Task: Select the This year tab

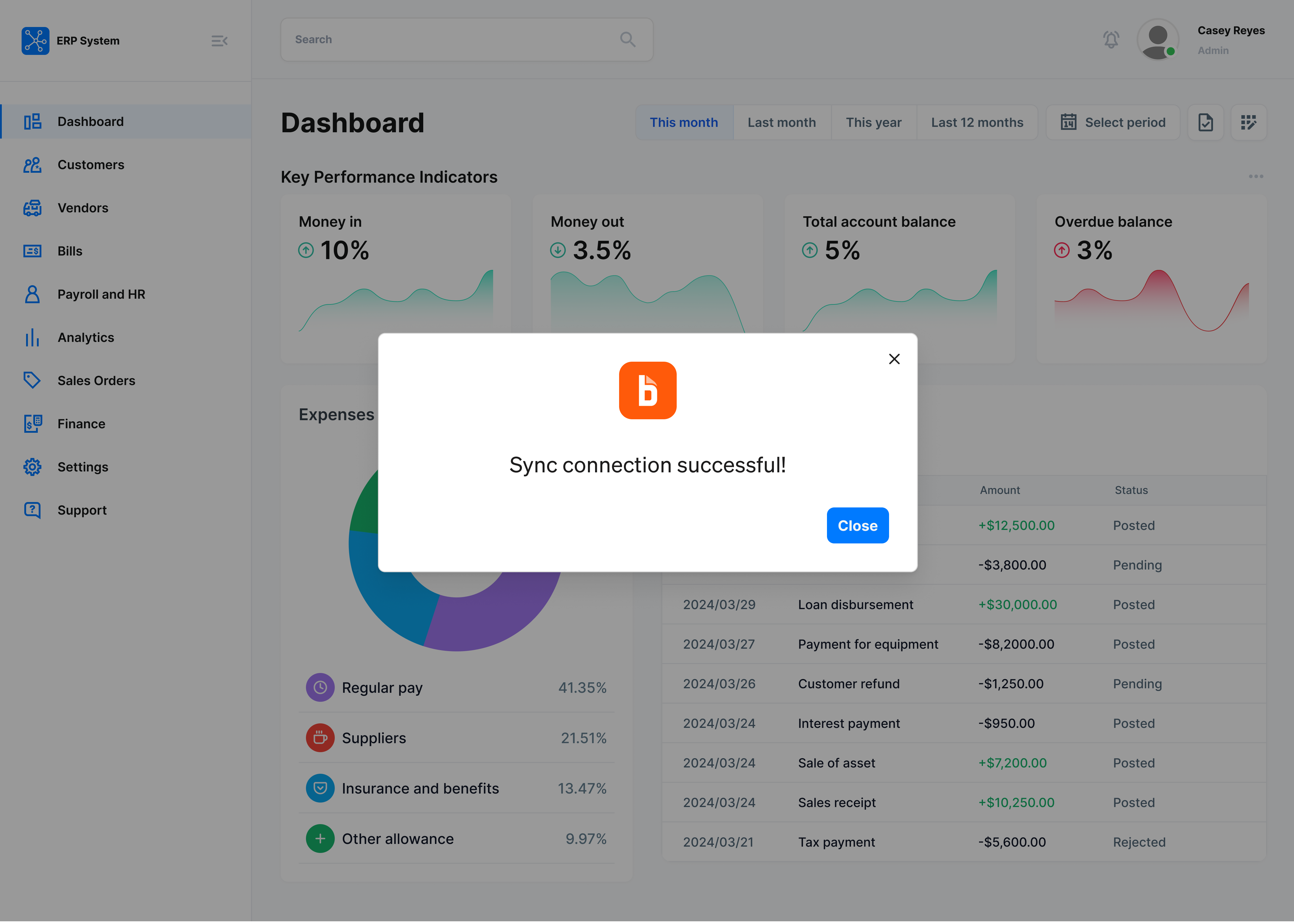Action: coord(873,122)
